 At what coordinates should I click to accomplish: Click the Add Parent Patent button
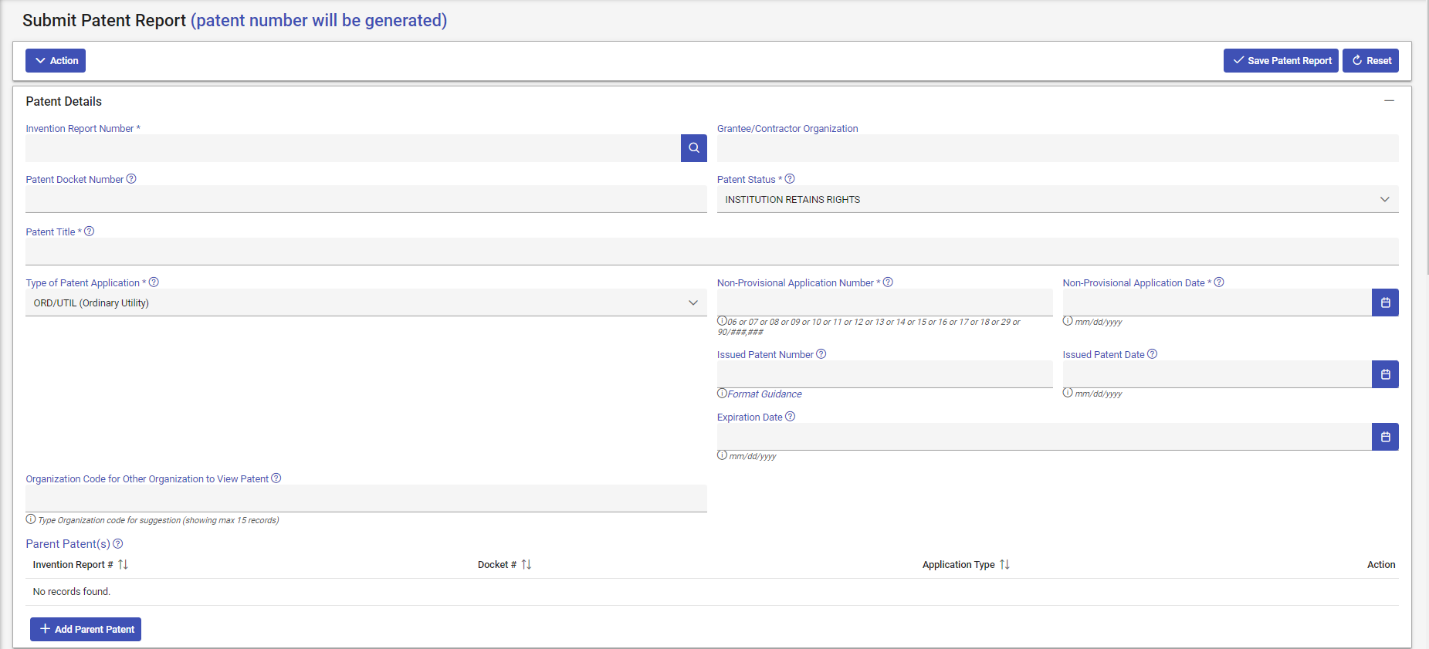[86, 629]
